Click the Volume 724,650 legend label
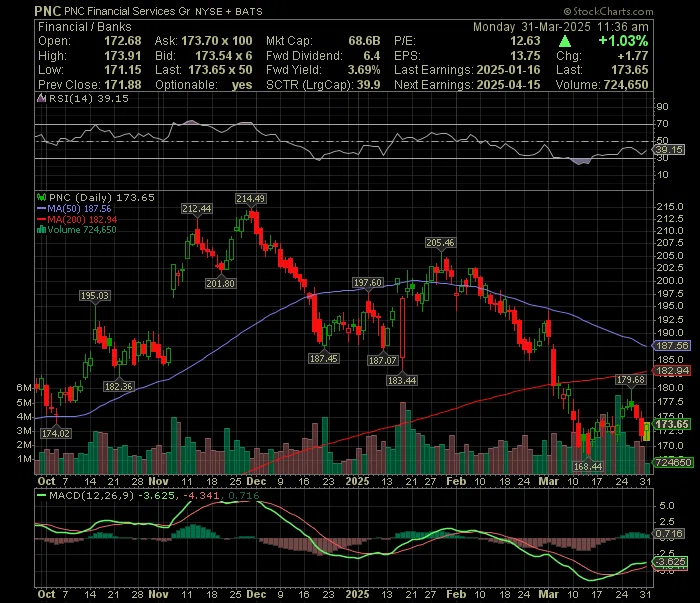The width and height of the screenshot is (700, 603). click(x=82, y=230)
